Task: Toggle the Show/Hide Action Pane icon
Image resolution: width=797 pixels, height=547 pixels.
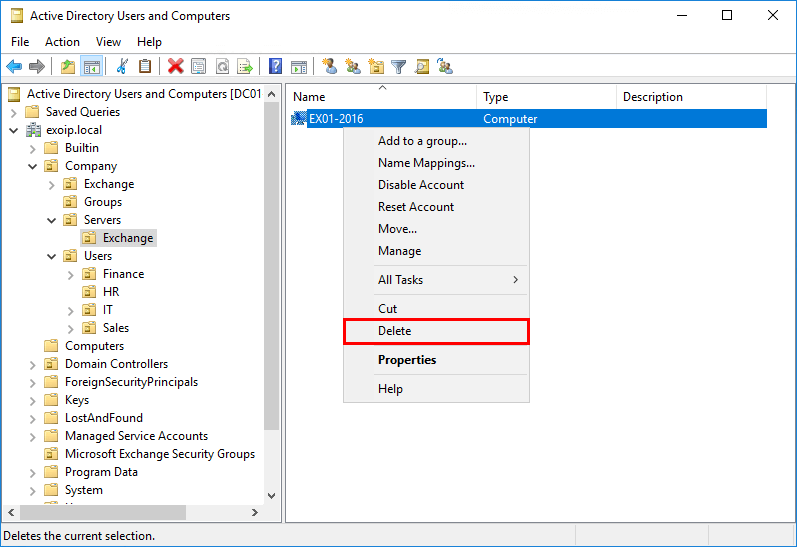Action: 299,66
